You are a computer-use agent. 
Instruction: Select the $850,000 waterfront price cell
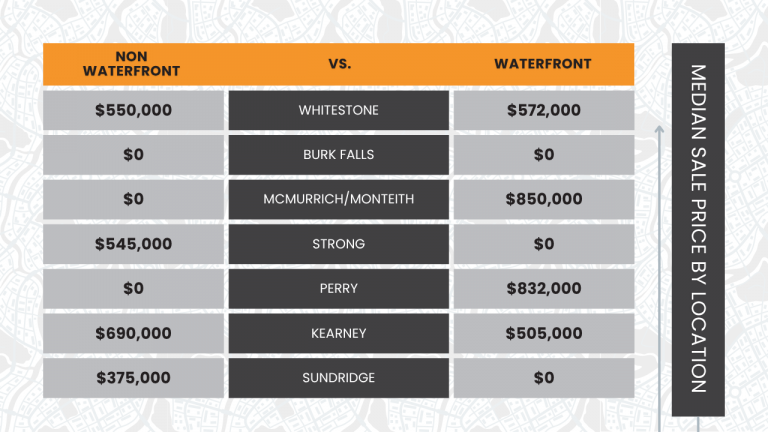pyautogui.click(x=543, y=199)
